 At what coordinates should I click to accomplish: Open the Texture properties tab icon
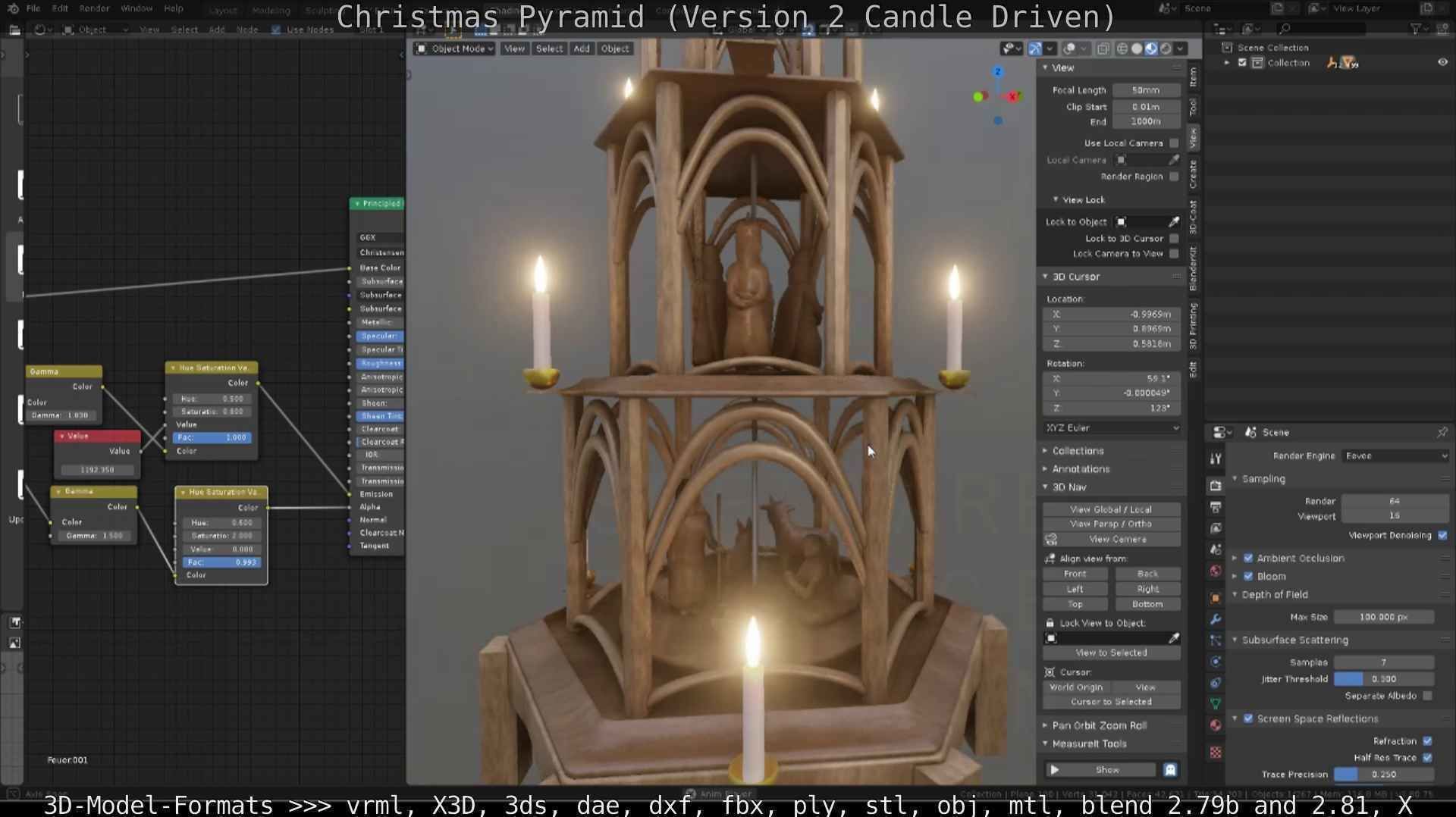coord(1216,753)
